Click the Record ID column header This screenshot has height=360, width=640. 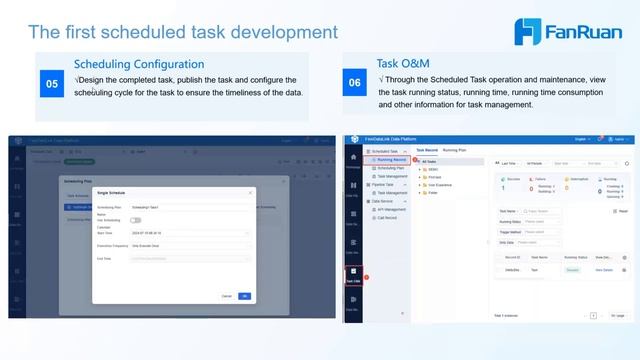click(x=512, y=258)
